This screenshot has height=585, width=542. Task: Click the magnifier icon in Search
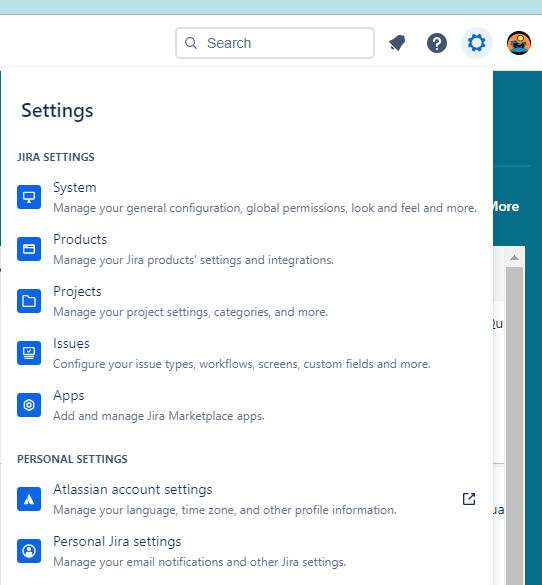point(191,43)
